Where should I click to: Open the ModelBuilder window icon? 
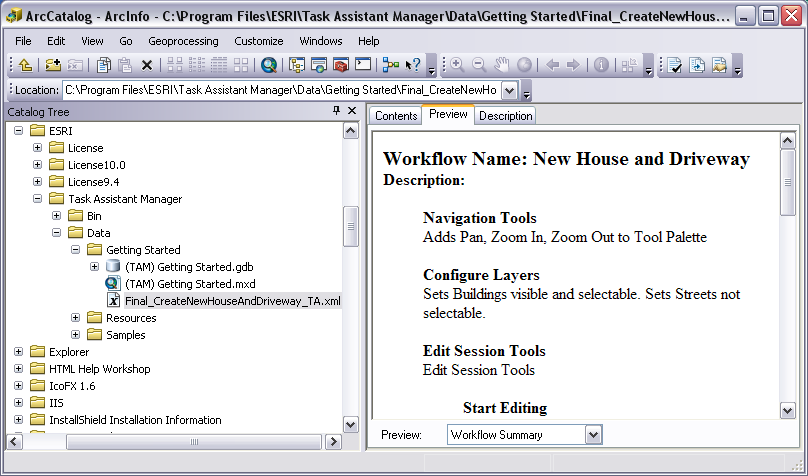391,65
